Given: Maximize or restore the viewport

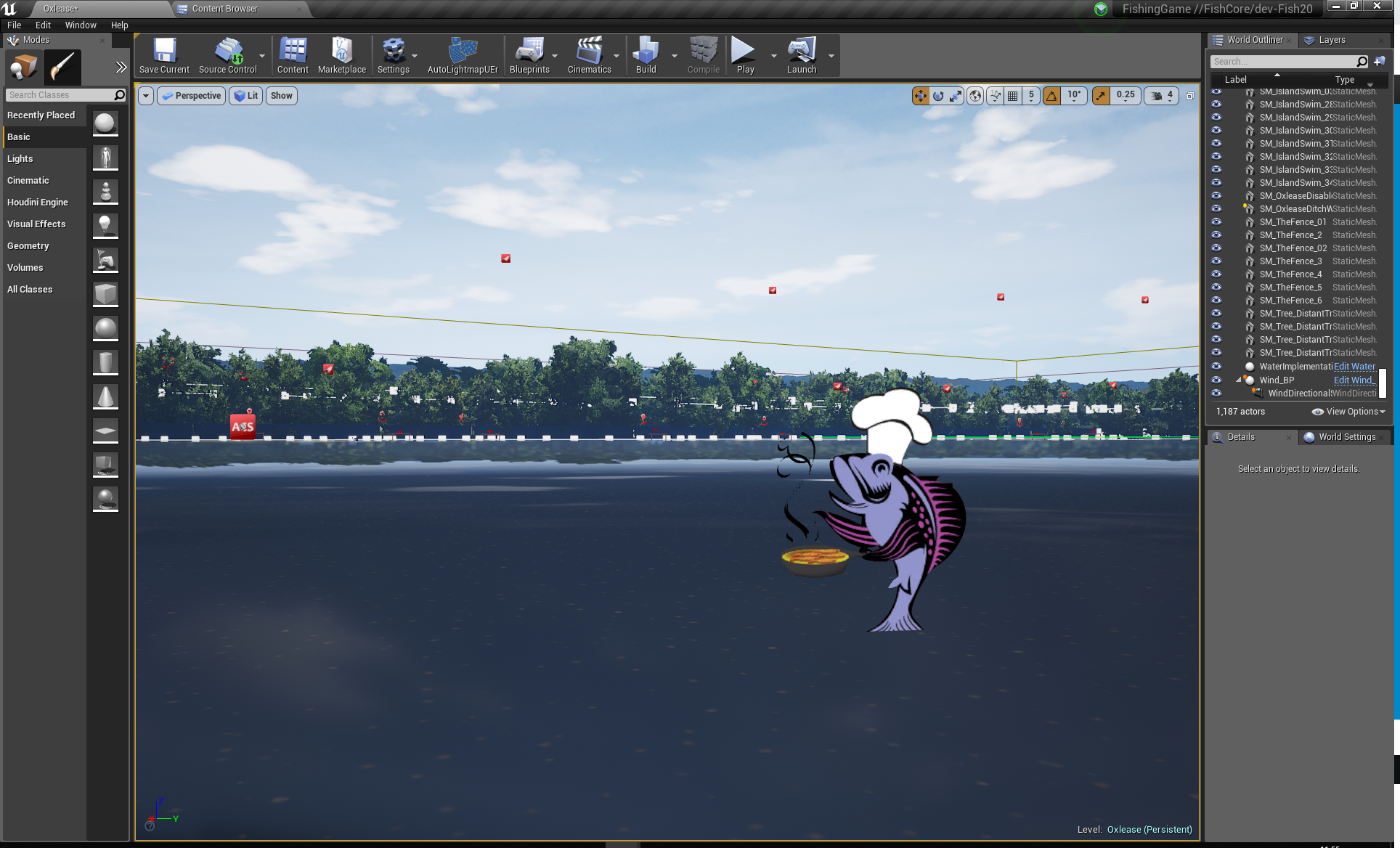Looking at the screenshot, I should pyautogui.click(x=1189, y=96).
